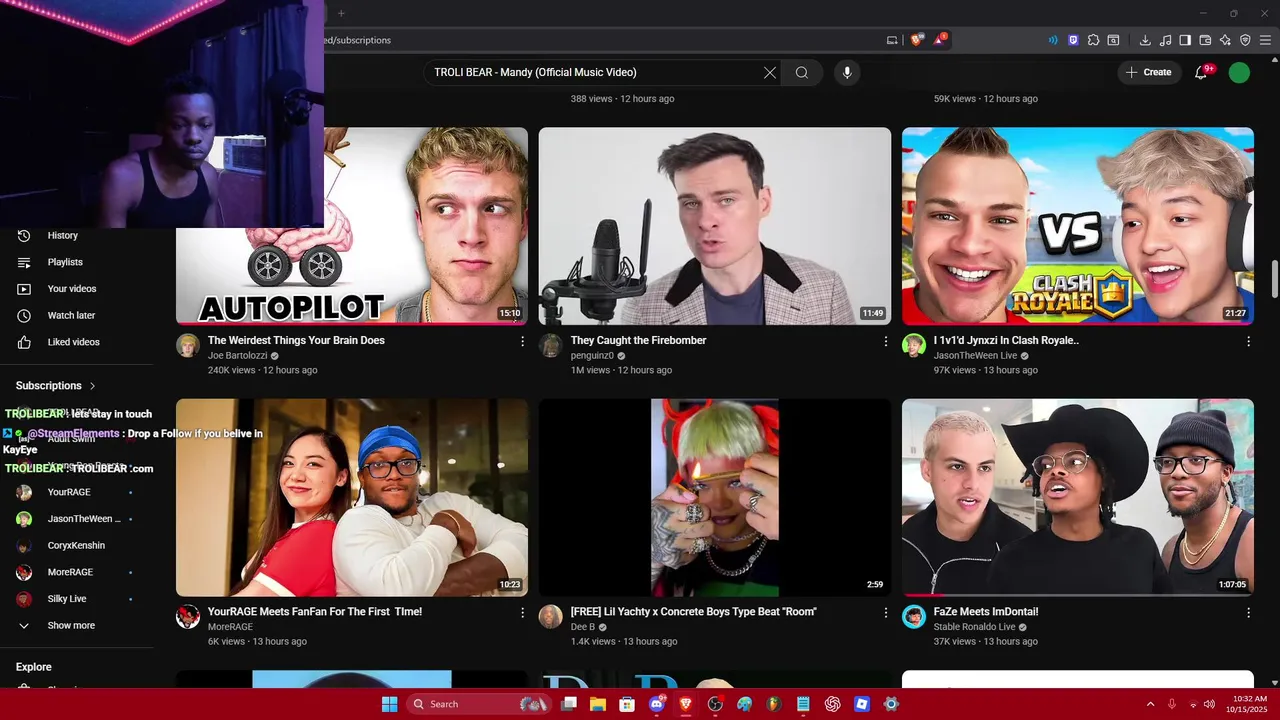Clear the YouTube search box text
This screenshot has height=720, width=1280.
point(770,72)
